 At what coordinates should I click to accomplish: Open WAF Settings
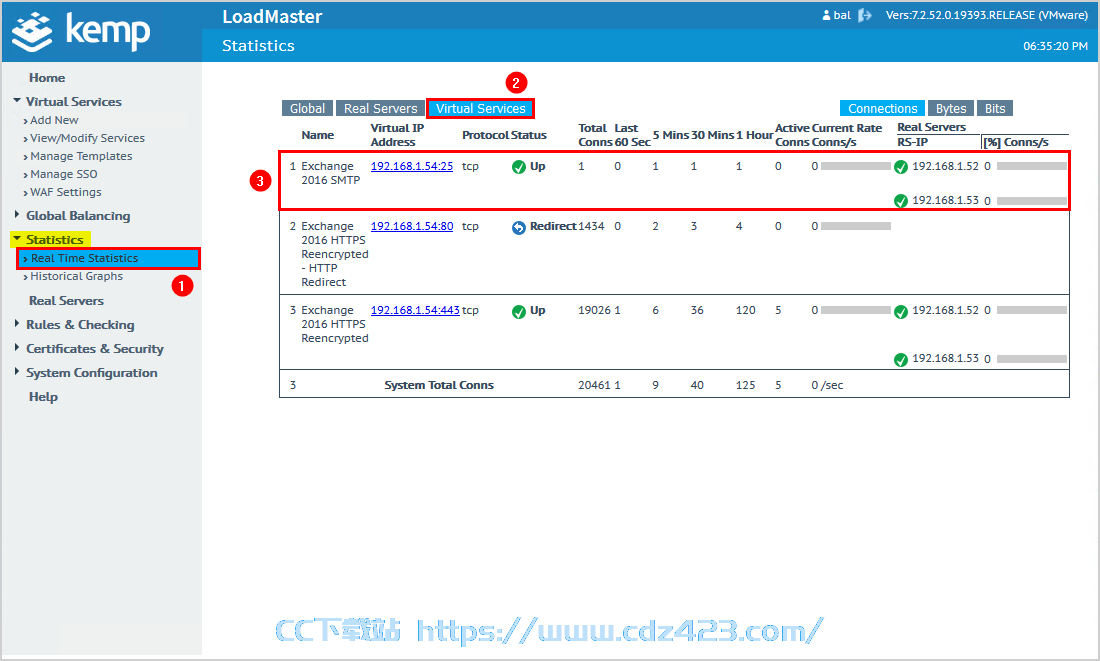click(x=65, y=192)
